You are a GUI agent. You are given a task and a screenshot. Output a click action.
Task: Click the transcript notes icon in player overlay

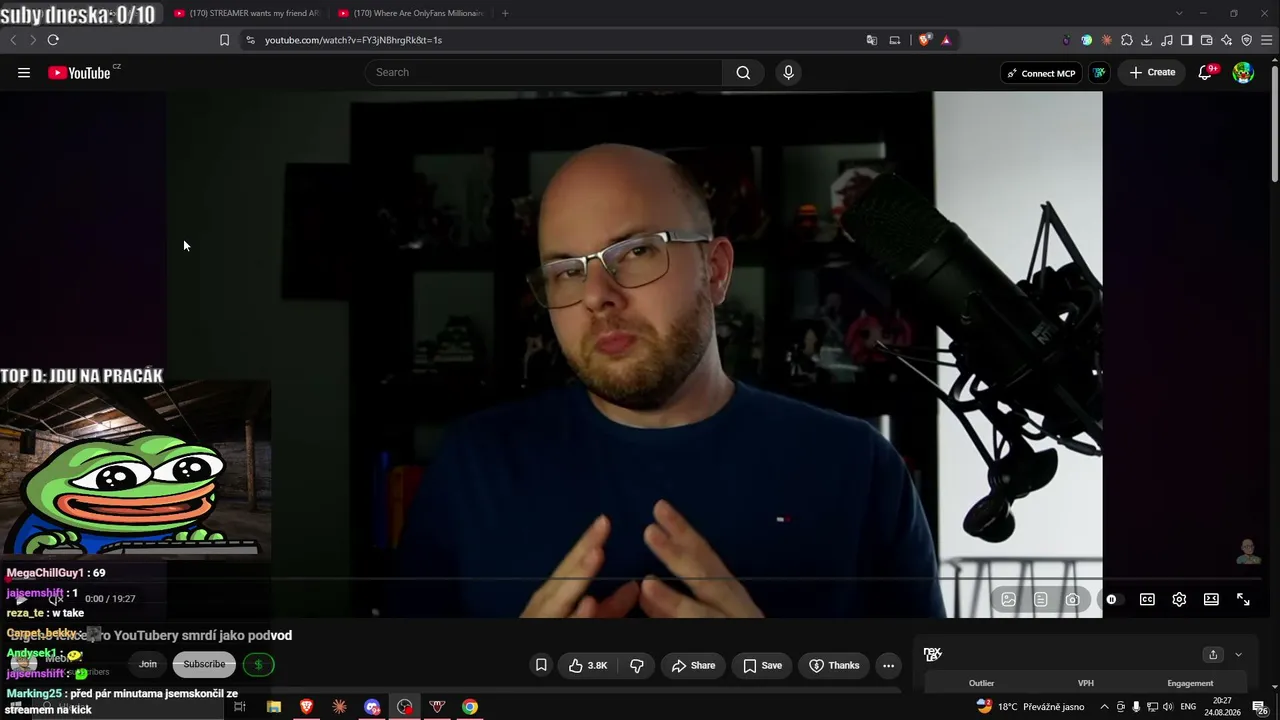pos(1040,599)
